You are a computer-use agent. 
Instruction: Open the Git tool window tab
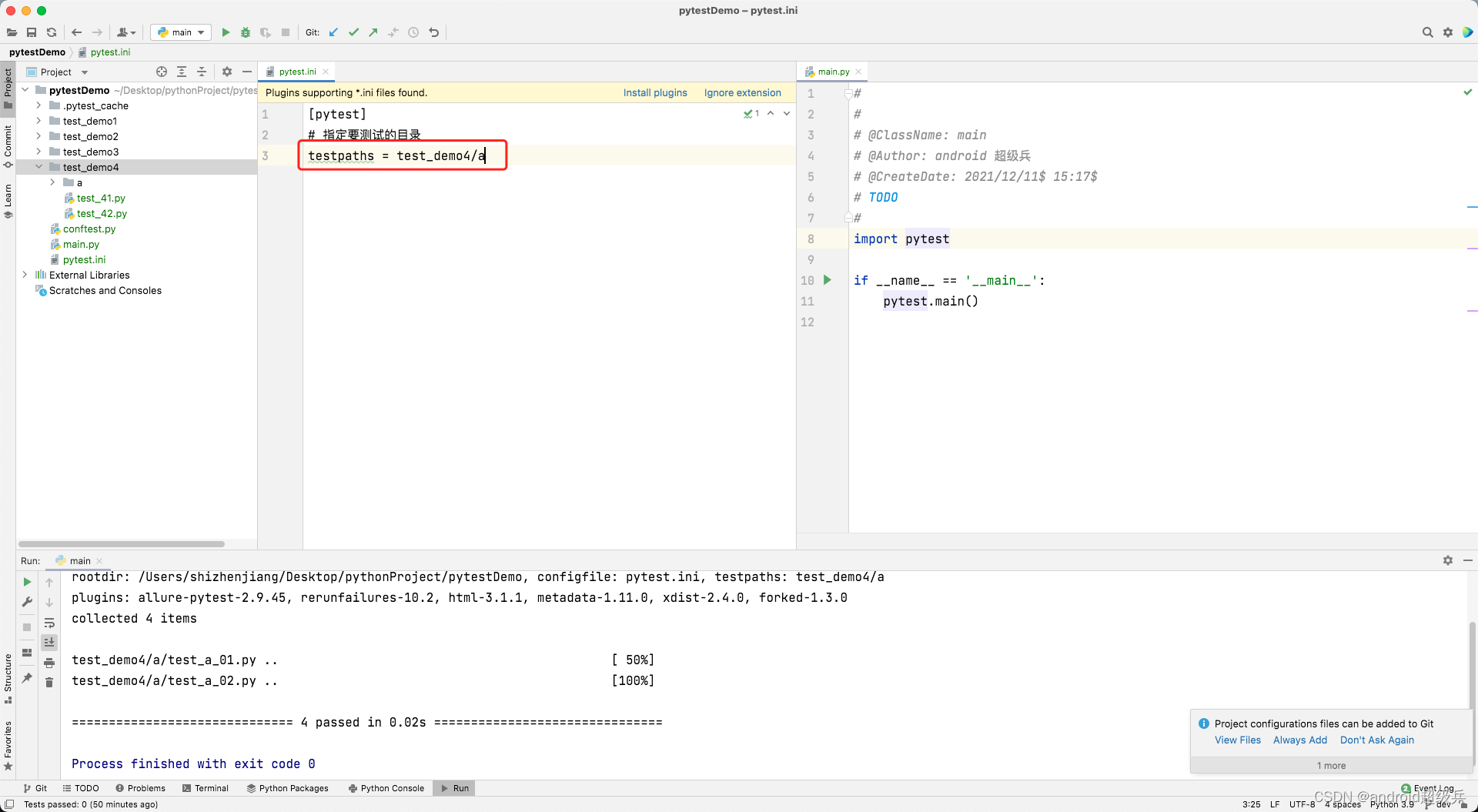[x=35, y=788]
